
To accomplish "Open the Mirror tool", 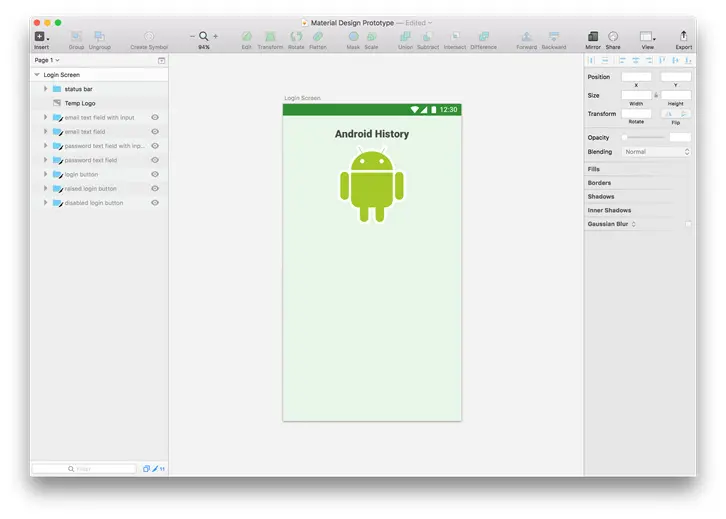I will 593,36.
